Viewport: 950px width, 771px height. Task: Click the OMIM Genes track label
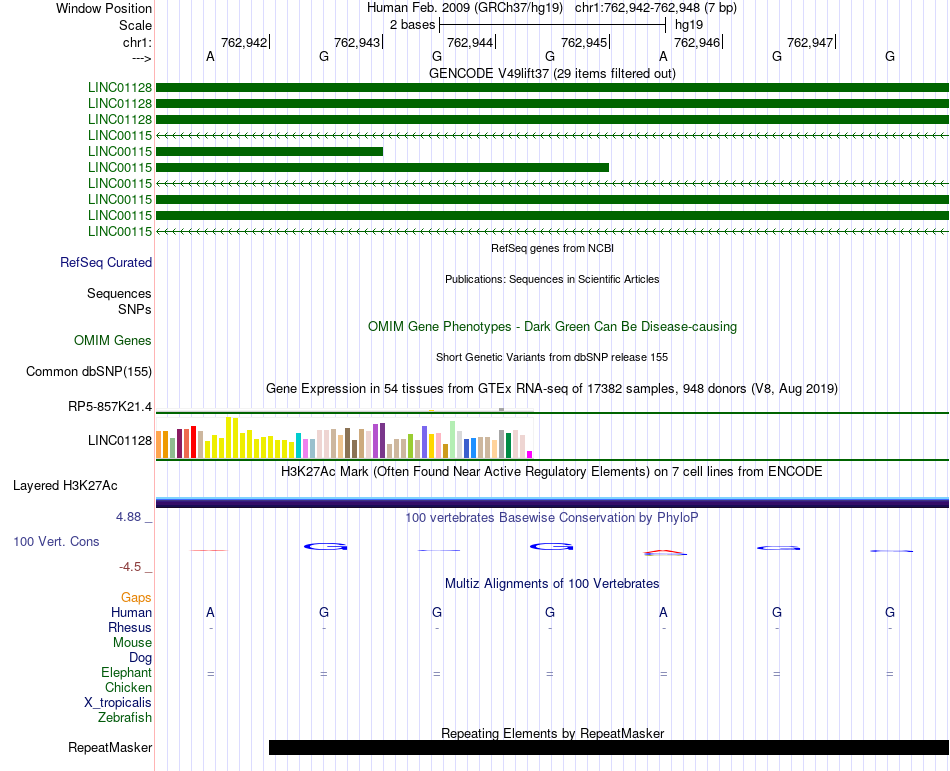click(113, 340)
